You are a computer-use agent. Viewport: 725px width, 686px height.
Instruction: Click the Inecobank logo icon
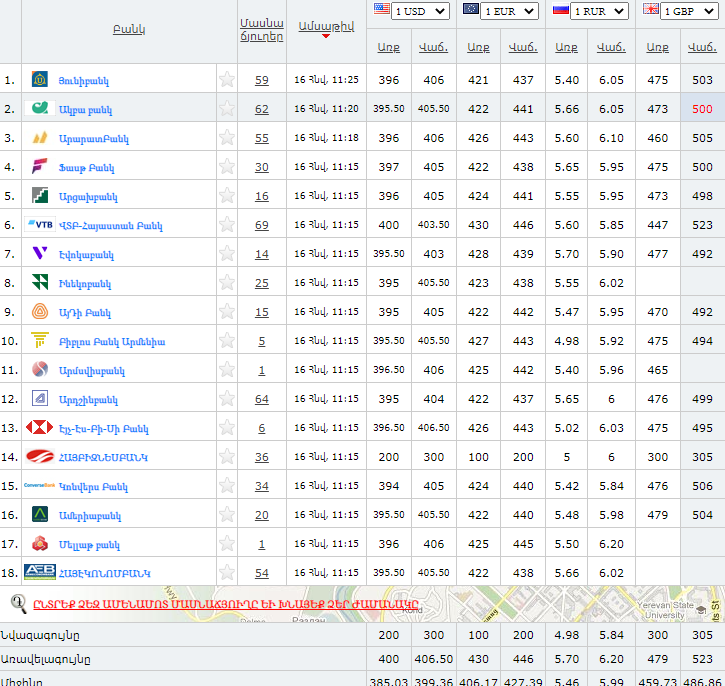[40, 282]
